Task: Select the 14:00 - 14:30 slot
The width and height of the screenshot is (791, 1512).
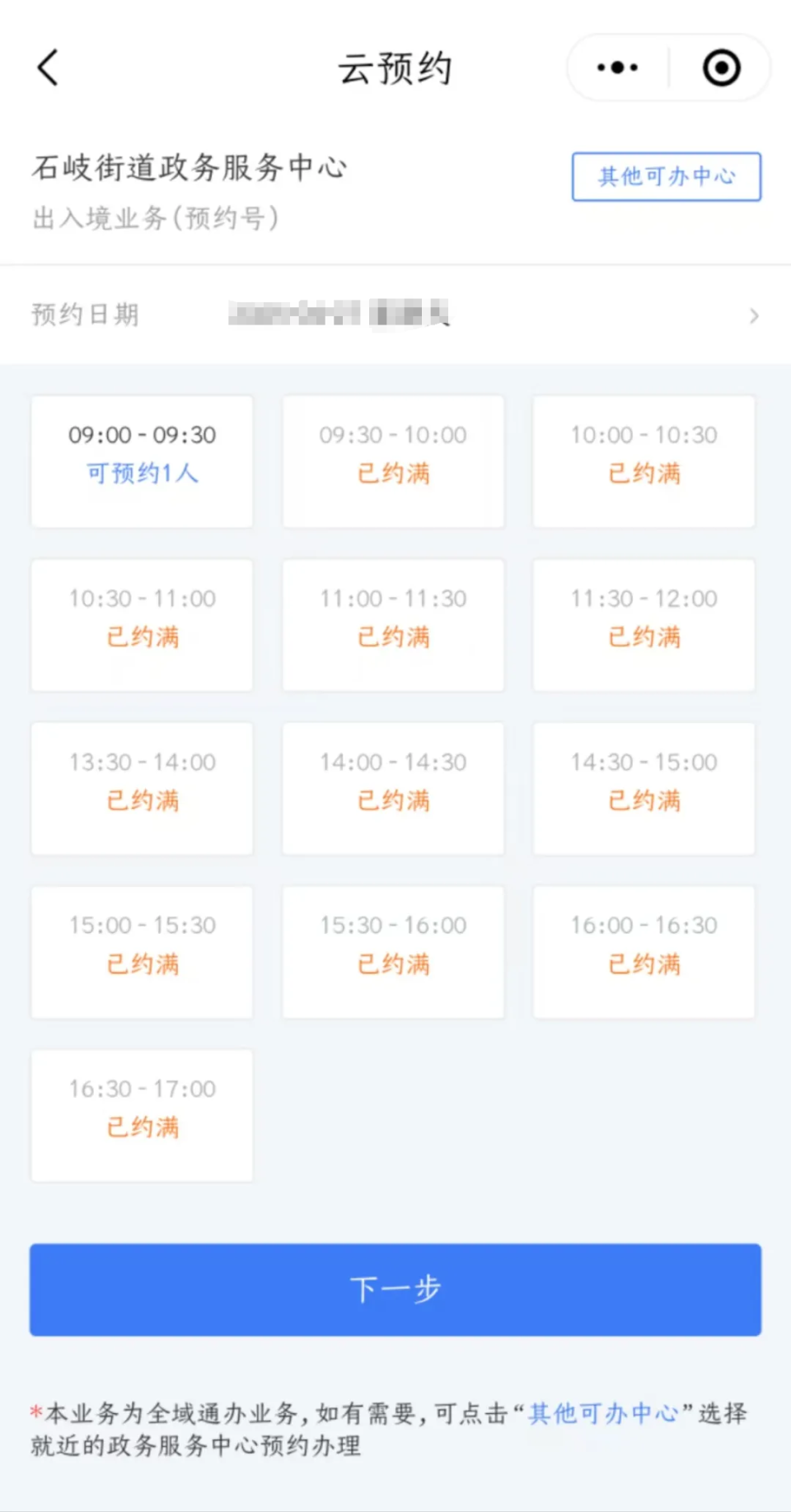Action: [393, 788]
